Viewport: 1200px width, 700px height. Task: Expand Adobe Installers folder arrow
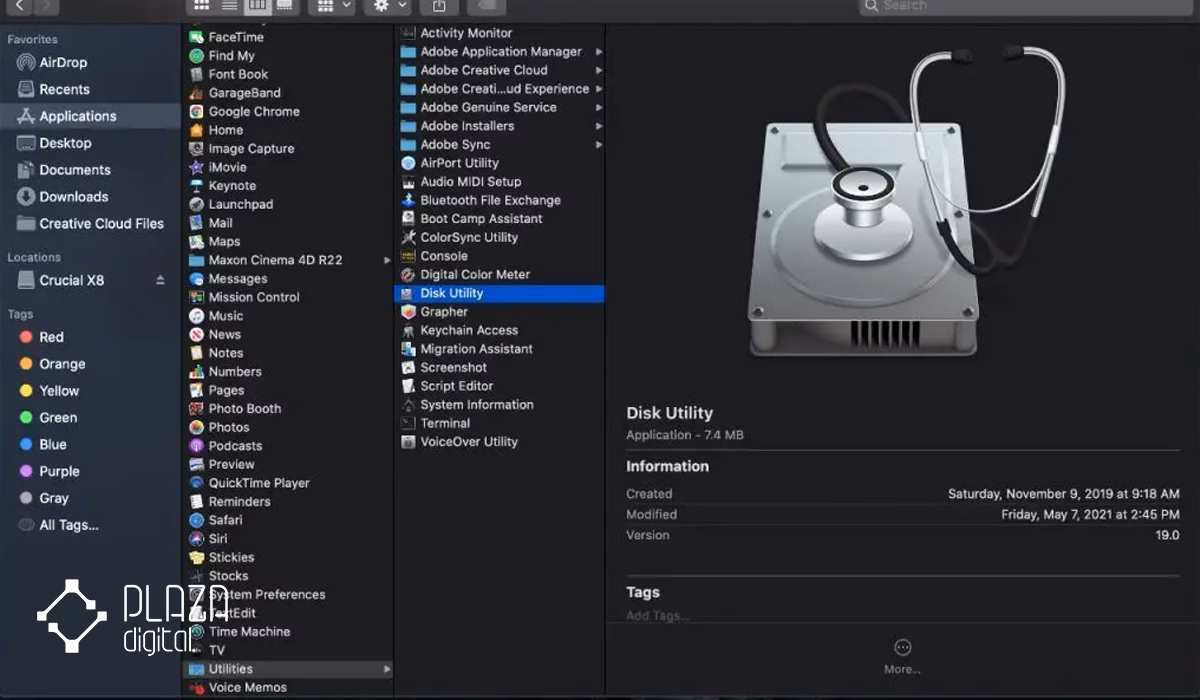click(599, 126)
